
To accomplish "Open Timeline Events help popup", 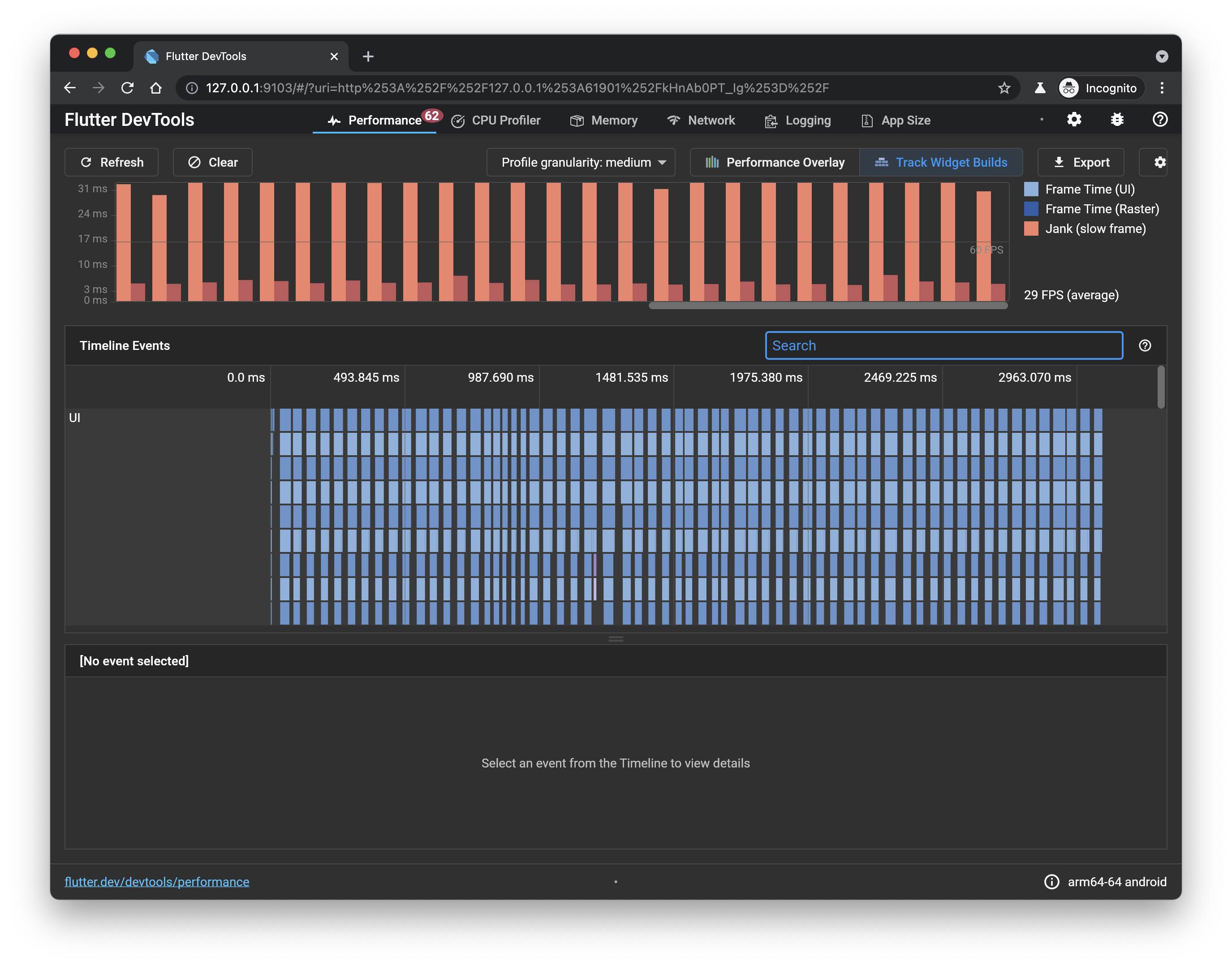I will pos(1145,345).
